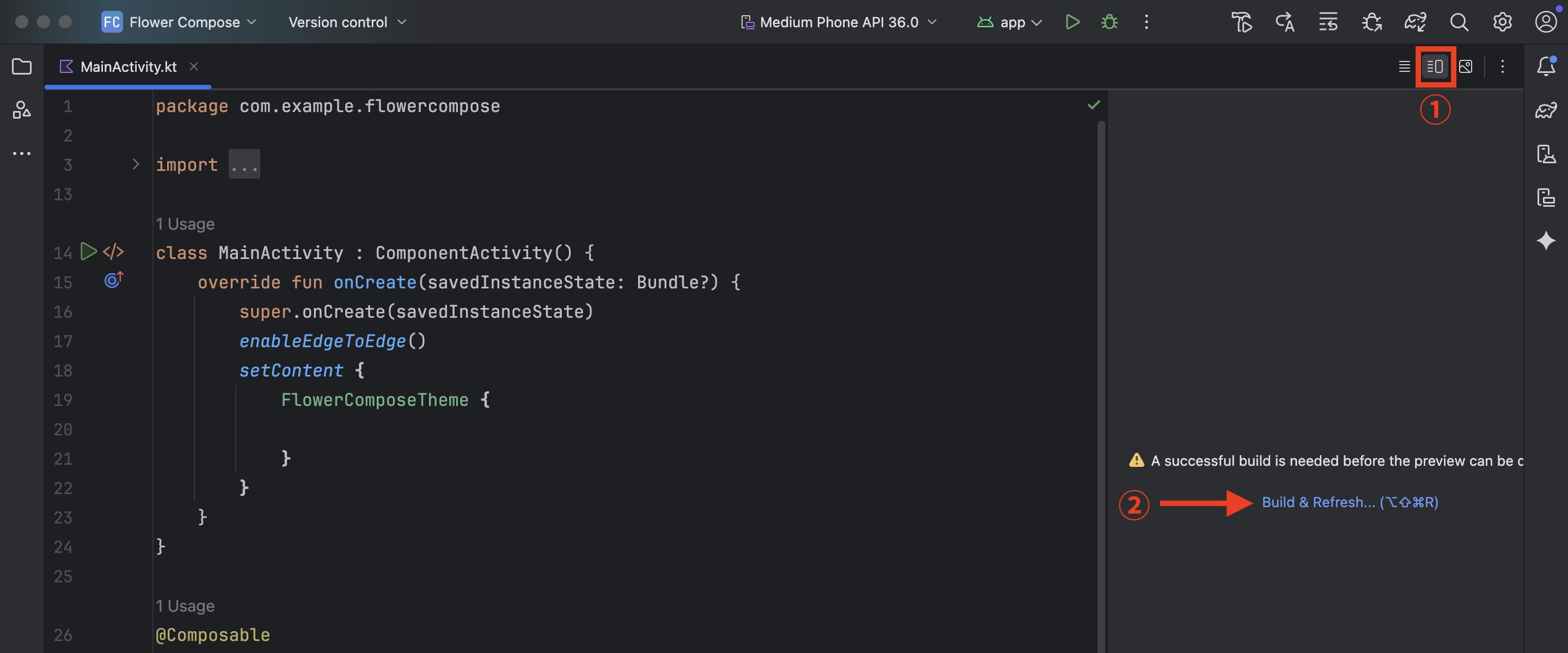Switch editor to Split view mode
Viewport: 1568px width, 653px height.
[x=1435, y=66]
